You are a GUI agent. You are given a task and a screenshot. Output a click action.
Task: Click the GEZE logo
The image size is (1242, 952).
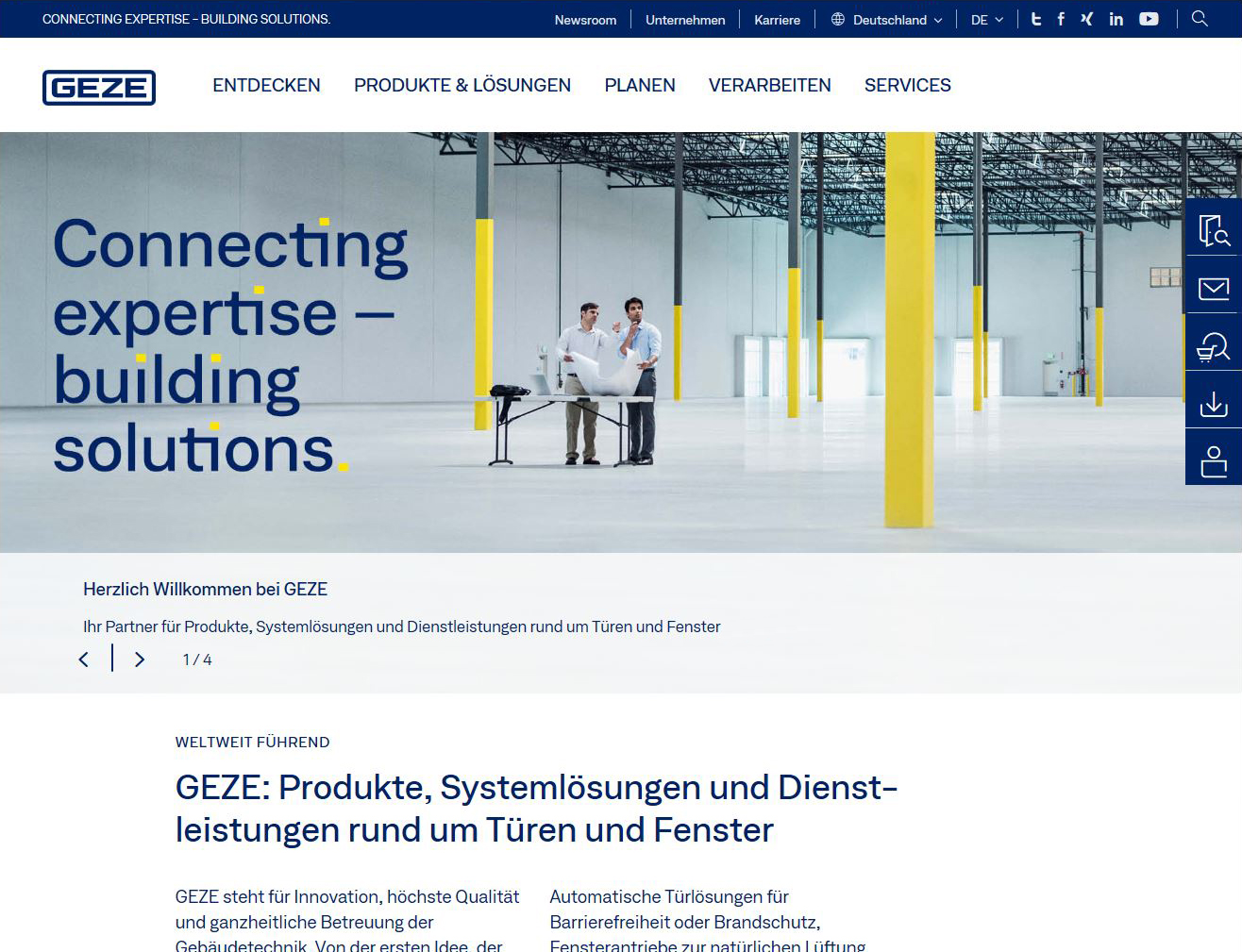pos(99,88)
